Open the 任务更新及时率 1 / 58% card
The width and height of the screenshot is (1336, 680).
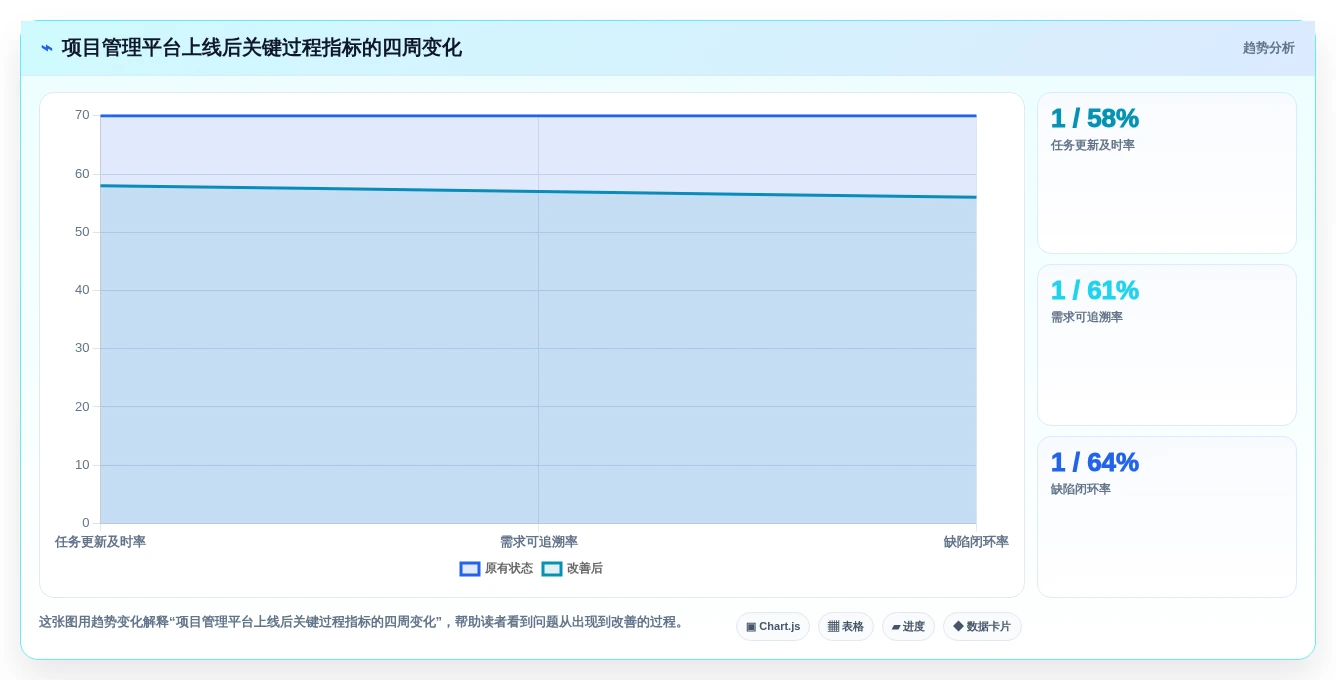click(x=1167, y=173)
